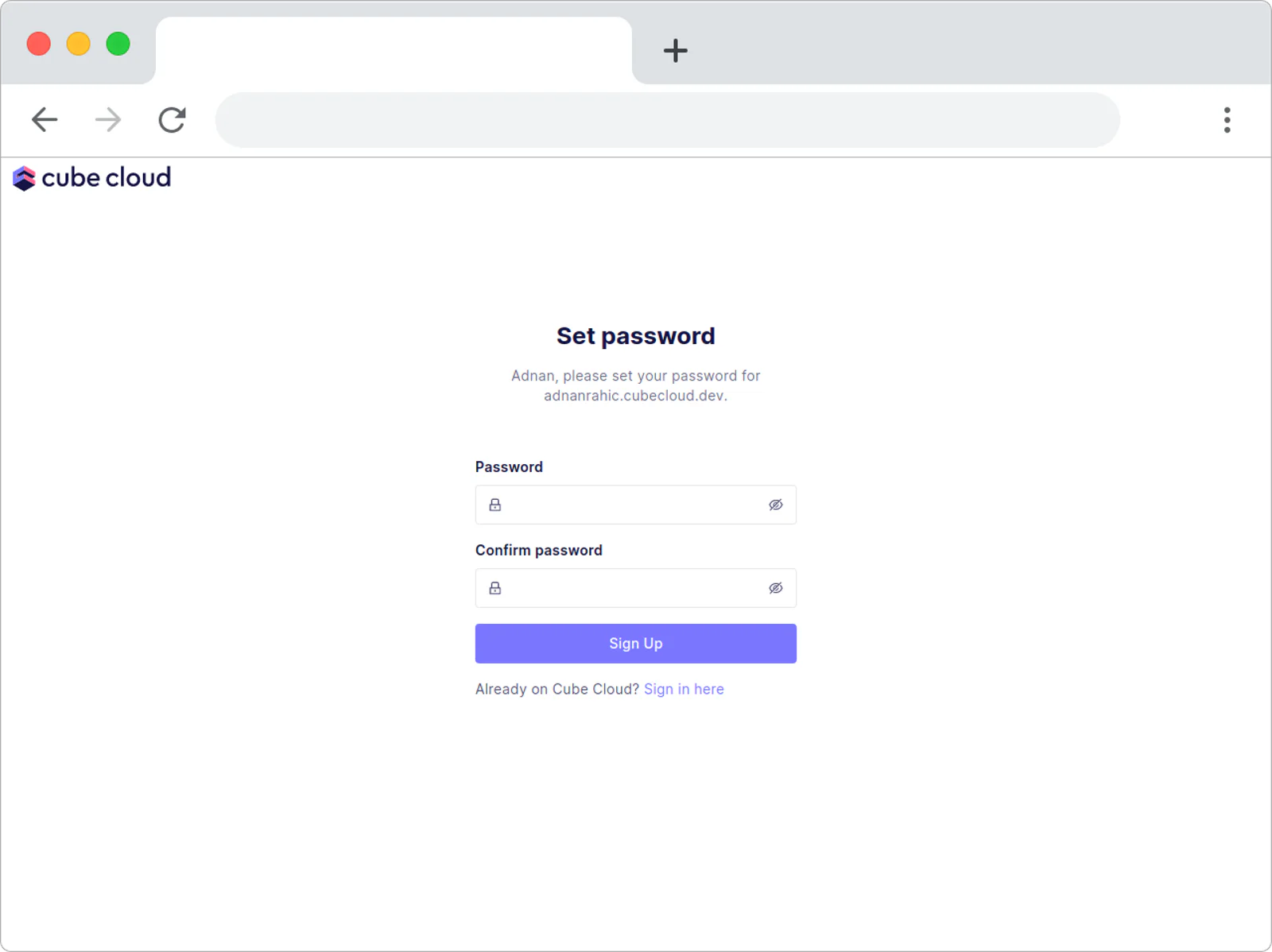Select the open browser tab
The height and width of the screenshot is (952, 1272).
pos(394,50)
